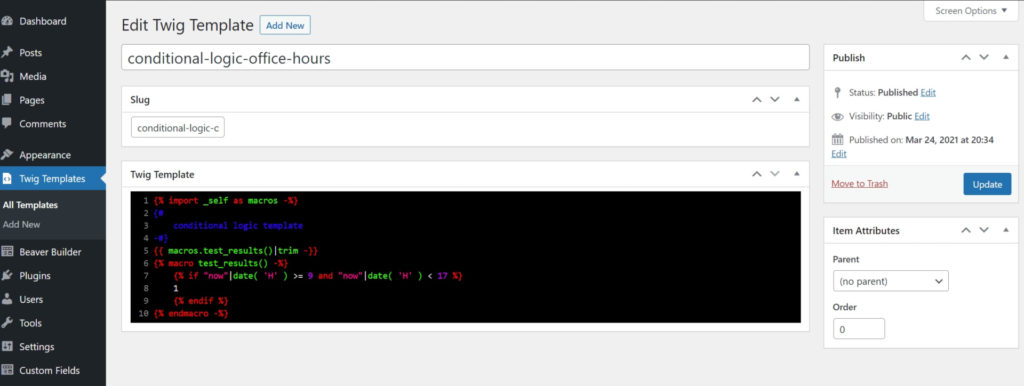
Task: Click the Posts pushpin icon
Action: tap(7, 52)
